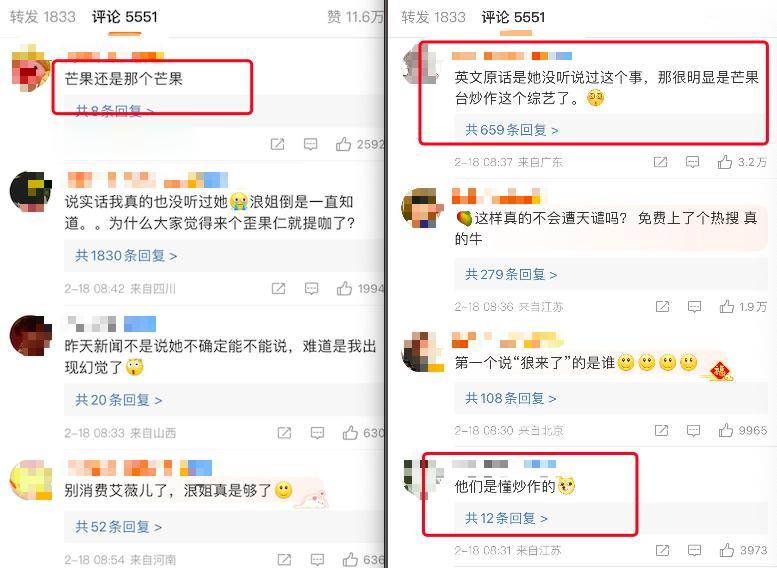Screen dimensions: 777x568
Task: Share the comment posted from 山西
Action: (x=284, y=433)
